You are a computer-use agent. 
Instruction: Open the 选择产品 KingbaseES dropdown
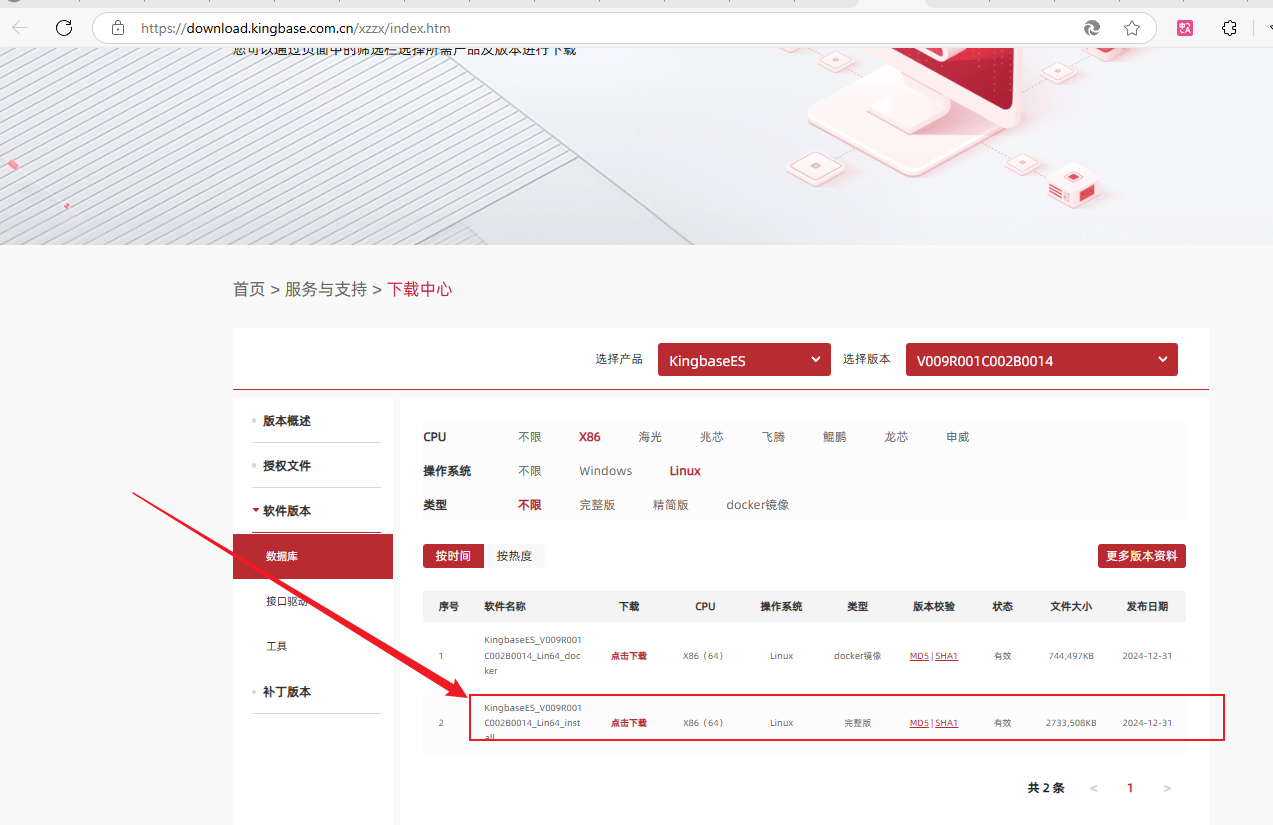coord(744,360)
